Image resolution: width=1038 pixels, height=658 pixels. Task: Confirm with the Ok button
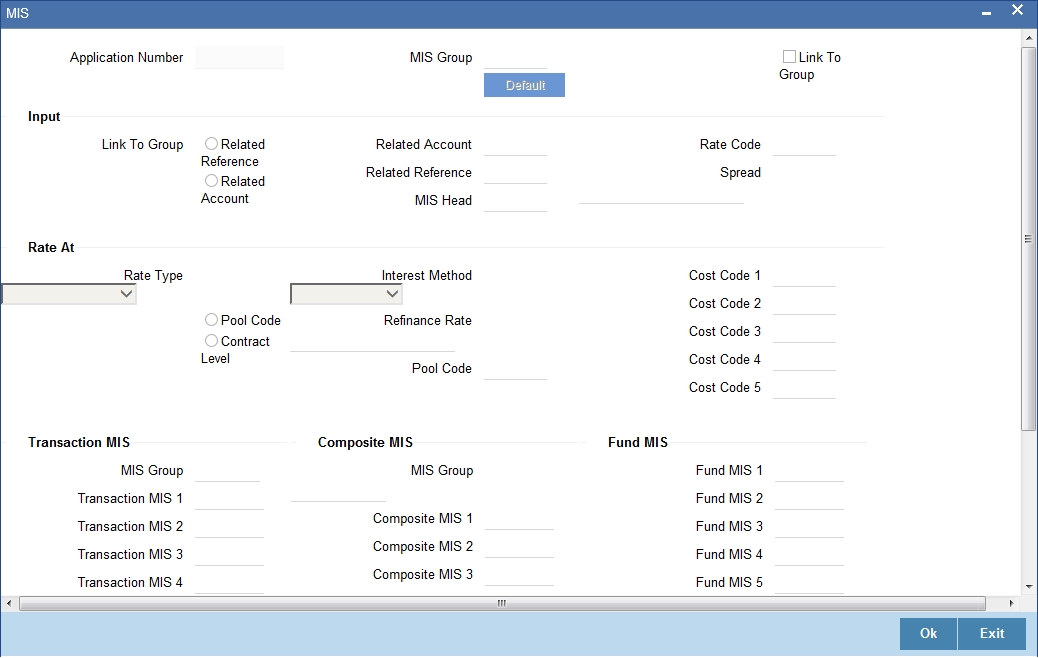pos(928,634)
